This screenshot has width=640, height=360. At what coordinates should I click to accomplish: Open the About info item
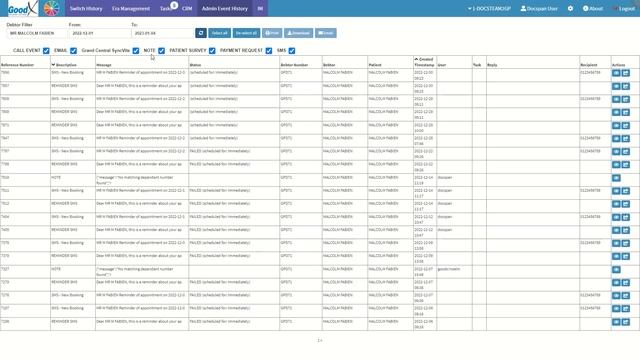(x=593, y=9)
